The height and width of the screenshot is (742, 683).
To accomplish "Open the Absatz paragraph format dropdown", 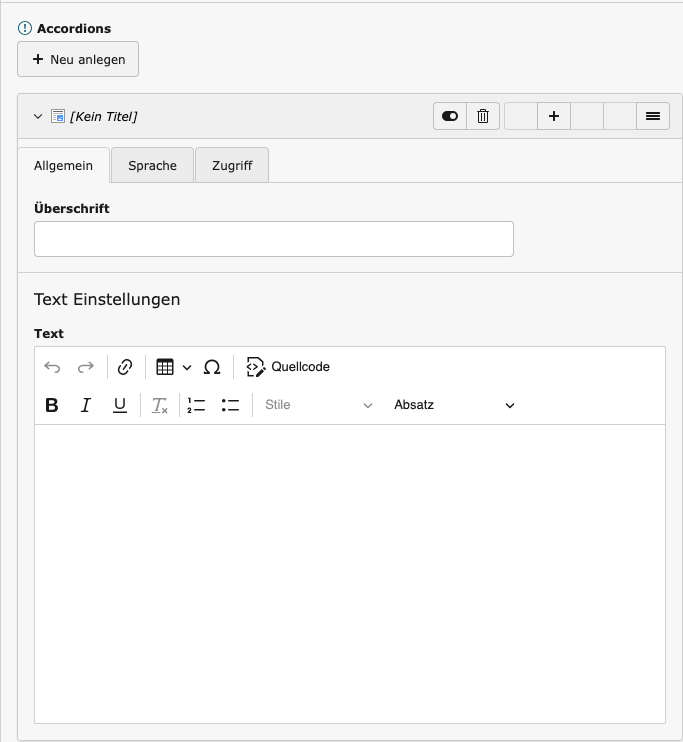I will [x=454, y=405].
